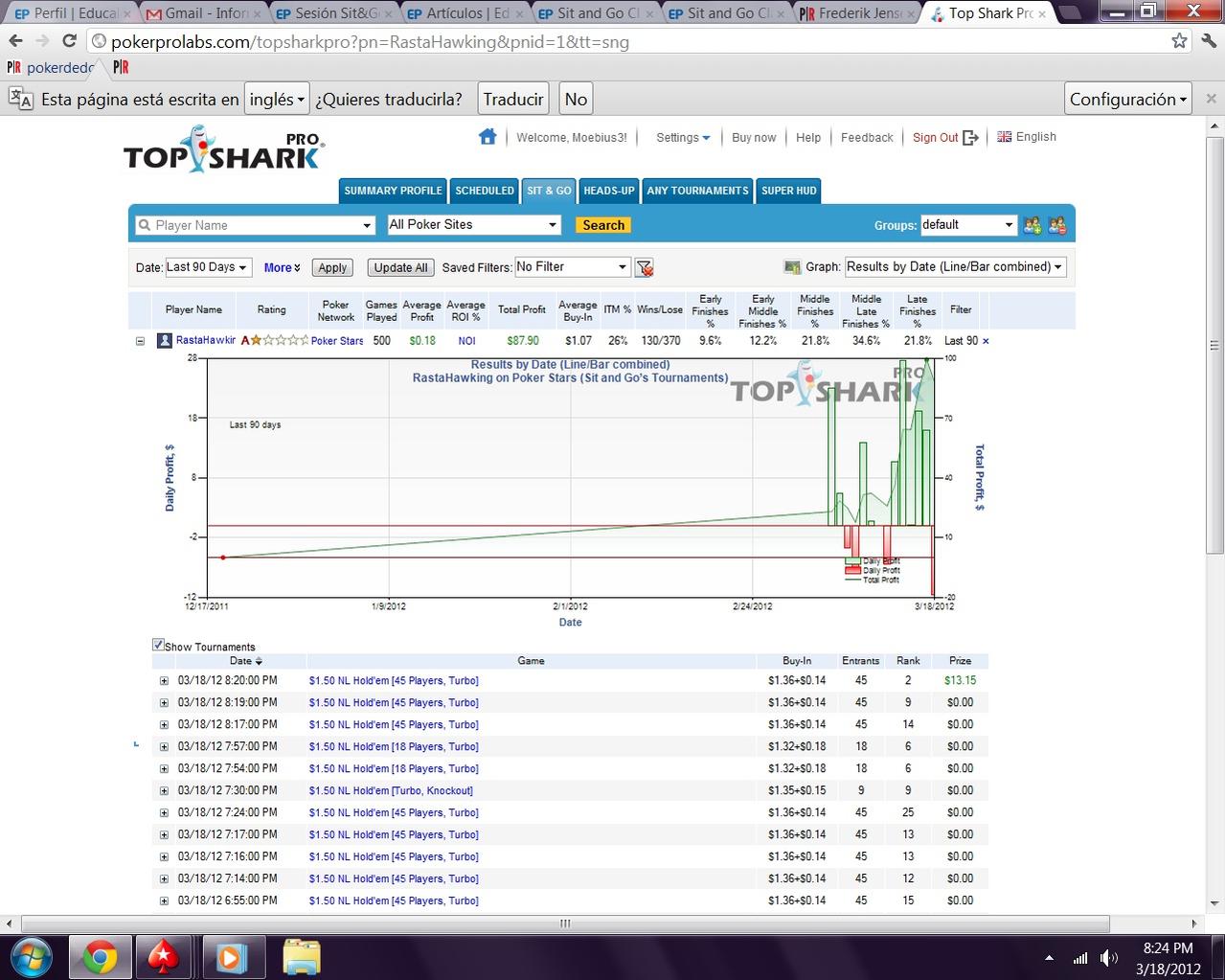Open the Configuración dropdown
The width and height of the screenshot is (1225, 980).
(1129, 99)
